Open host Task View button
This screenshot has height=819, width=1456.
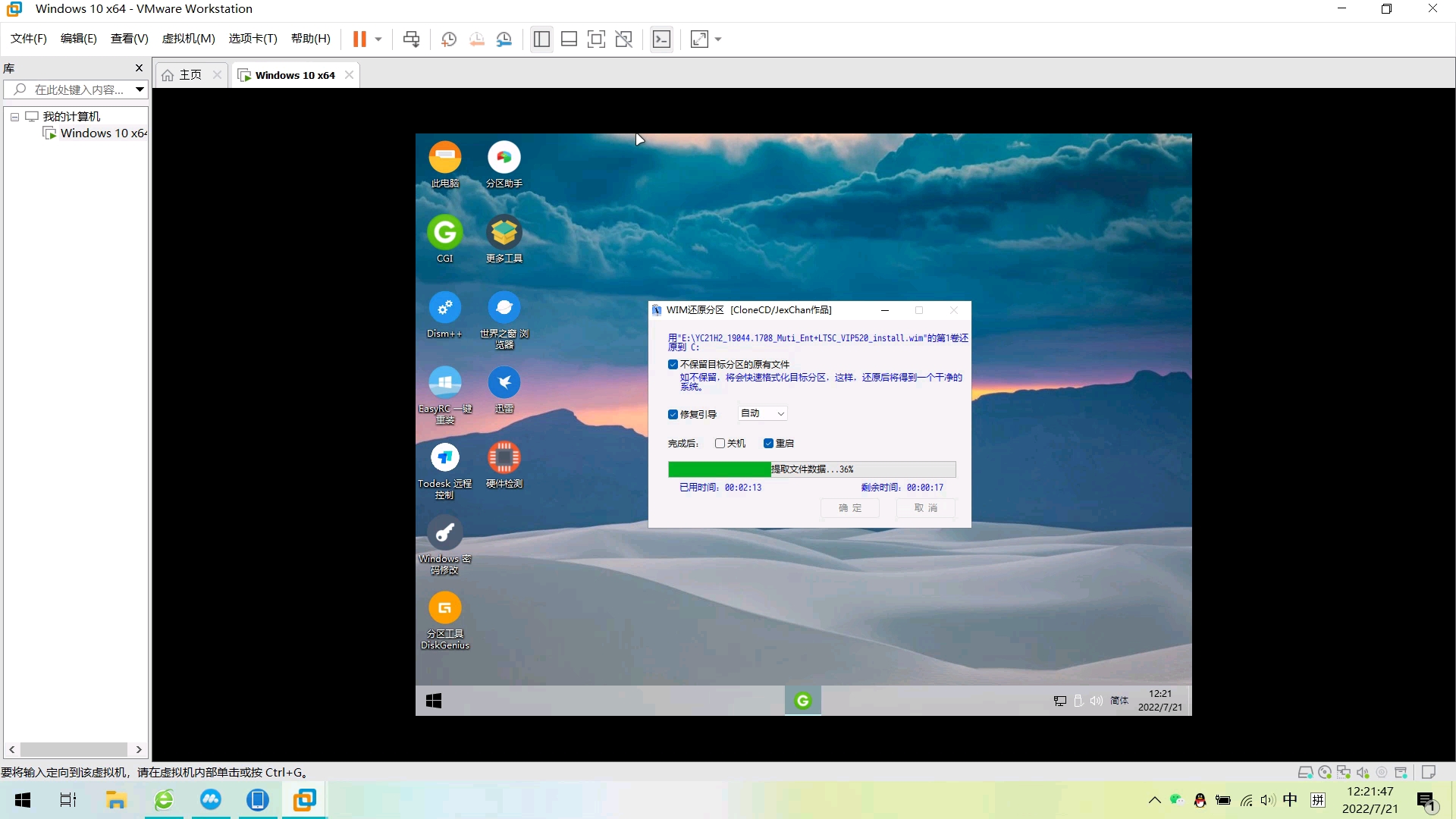(x=68, y=800)
